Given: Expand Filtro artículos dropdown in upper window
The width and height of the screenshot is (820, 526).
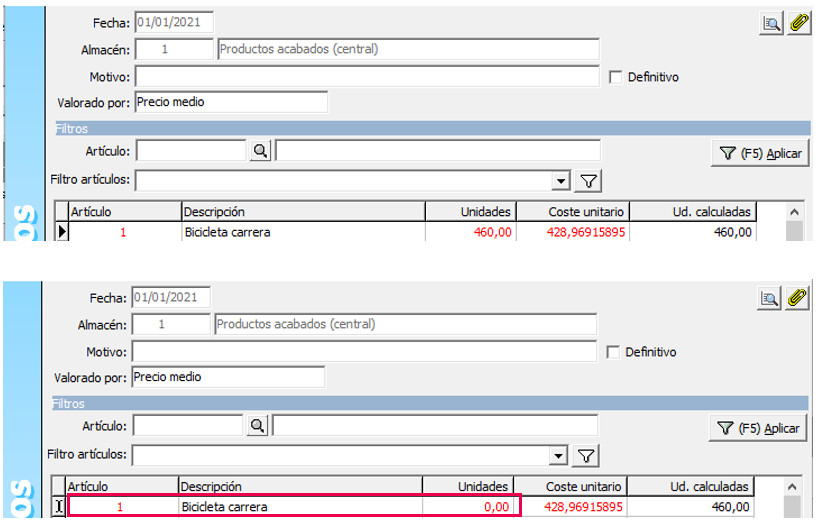Looking at the screenshot, I should point(561,181).
